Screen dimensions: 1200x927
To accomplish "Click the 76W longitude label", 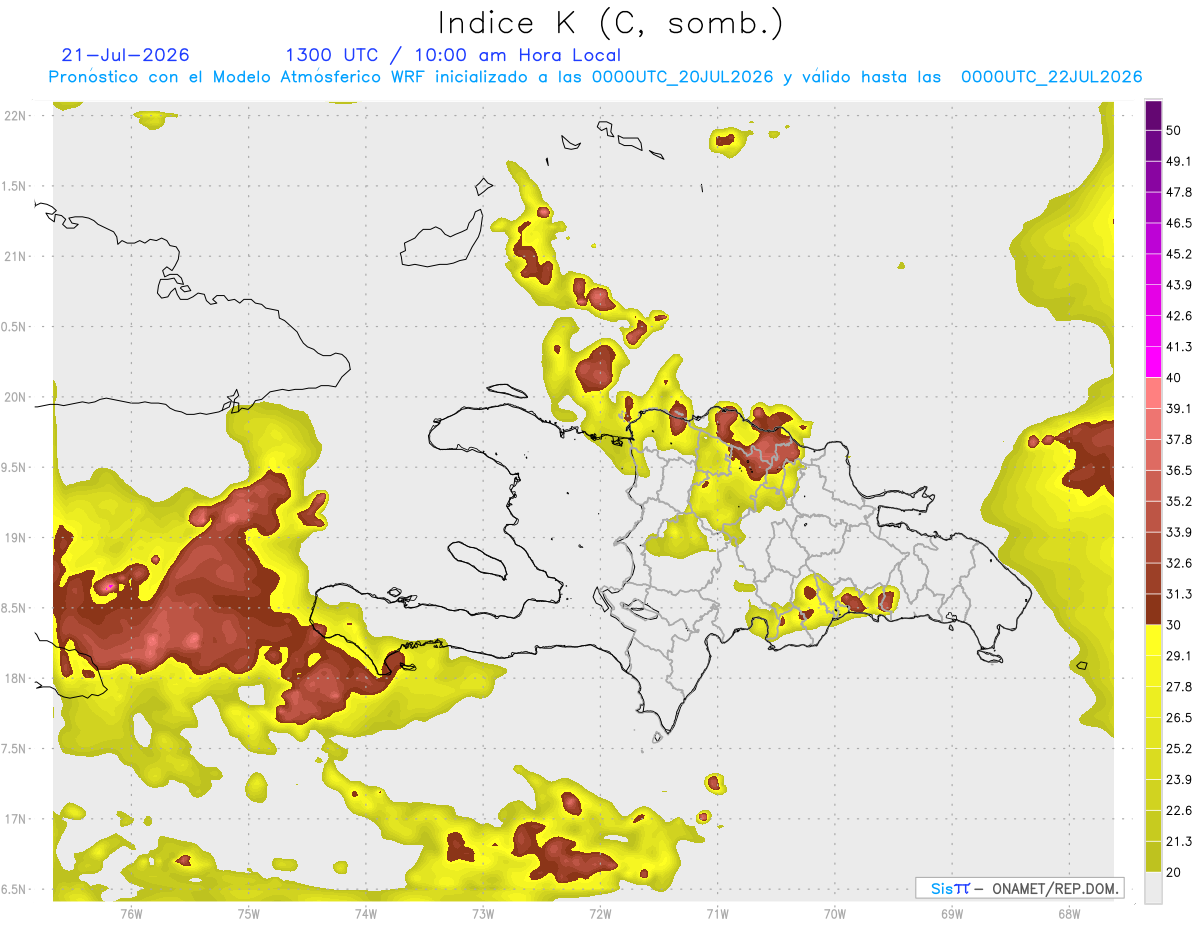I will click(x=131, y=914).
